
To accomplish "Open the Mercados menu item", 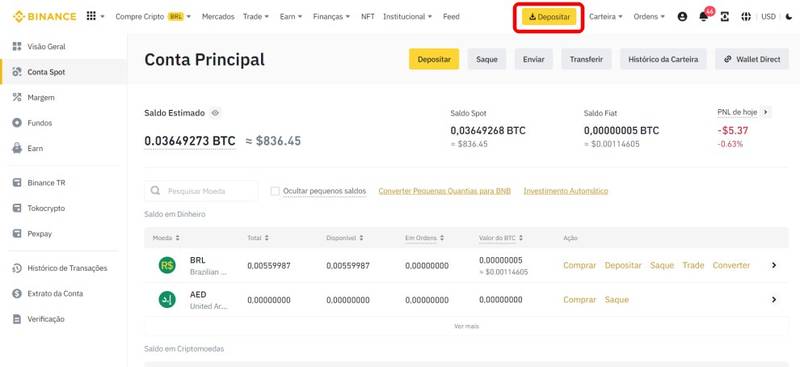I will (218, 17).
